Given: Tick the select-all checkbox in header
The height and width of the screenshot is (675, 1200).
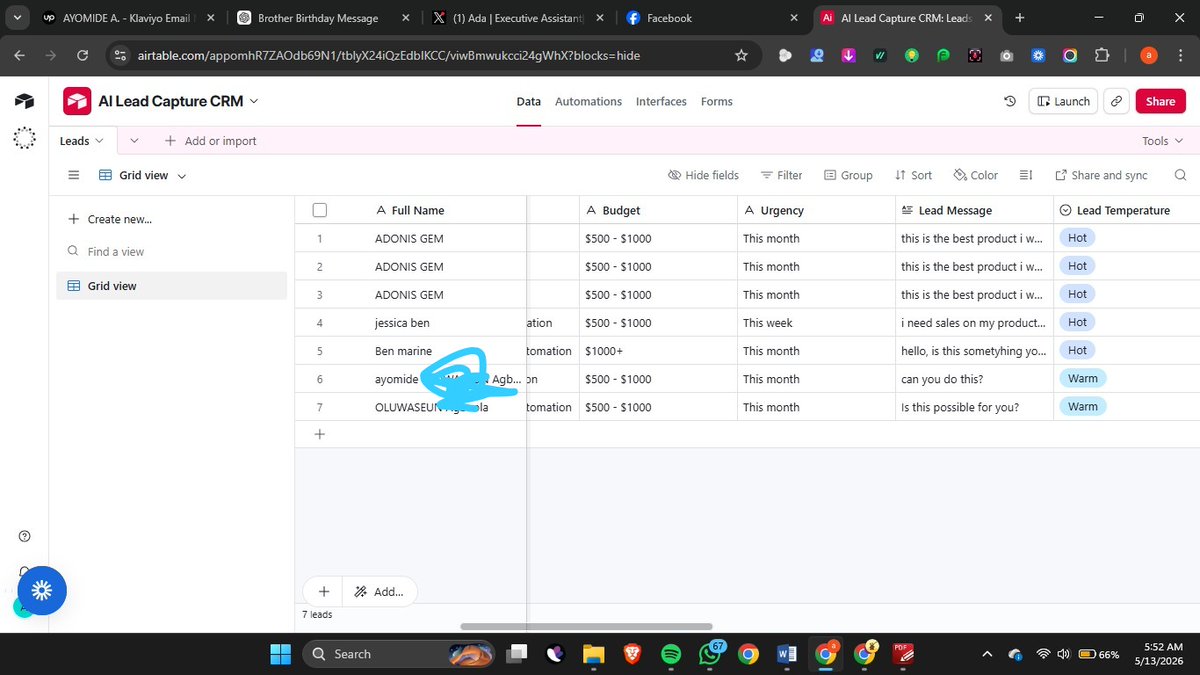Looking at the screenshot, I should tap(320, 210).
